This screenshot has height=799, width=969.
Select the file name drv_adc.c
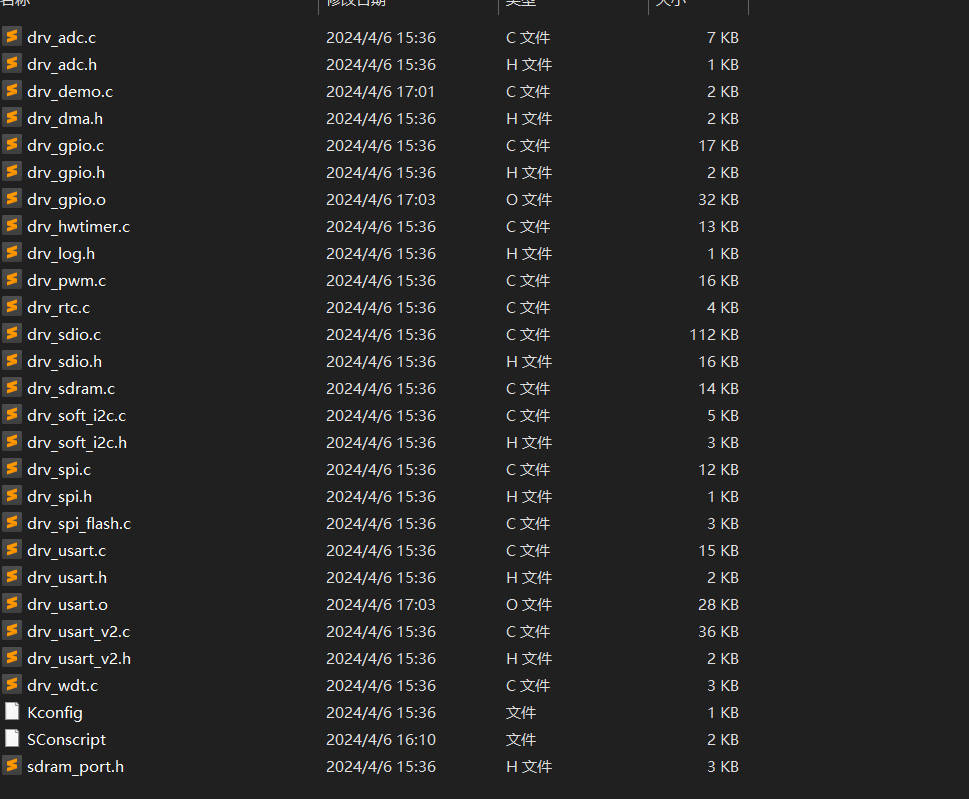coord(61,38)
